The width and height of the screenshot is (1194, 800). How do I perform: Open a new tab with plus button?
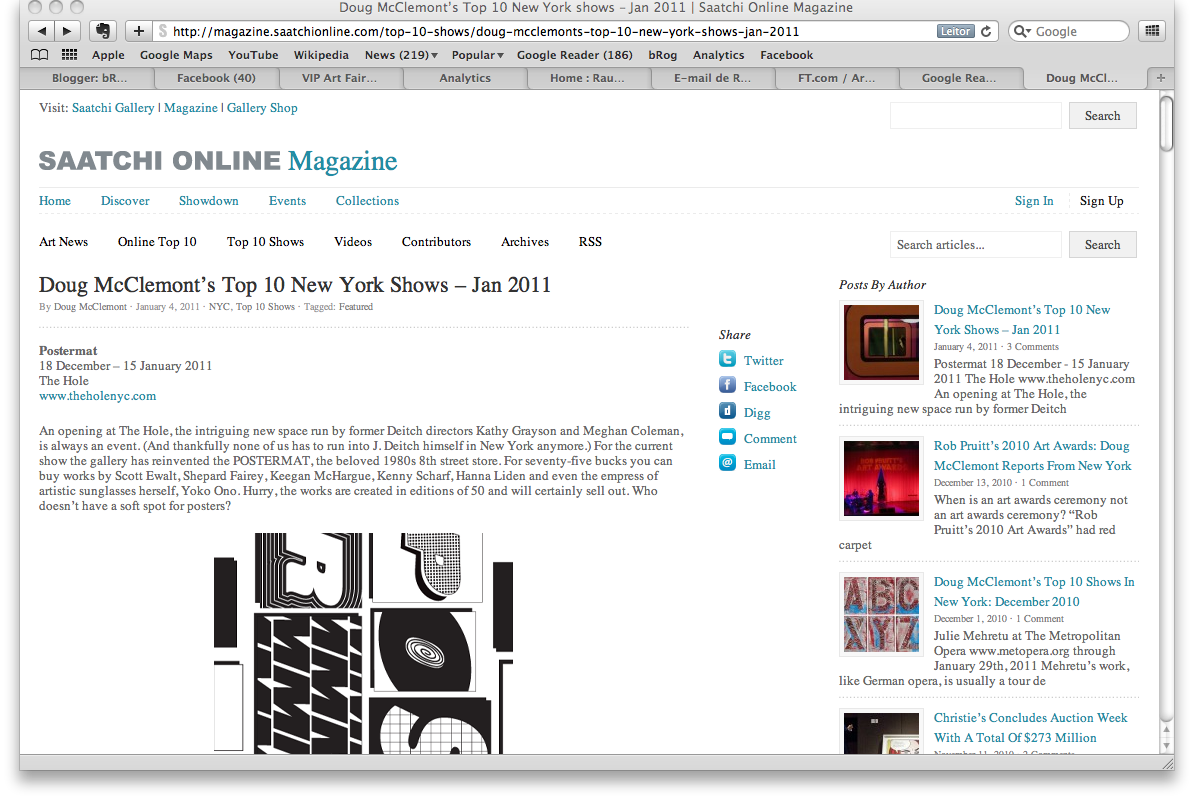[1160, 78]
